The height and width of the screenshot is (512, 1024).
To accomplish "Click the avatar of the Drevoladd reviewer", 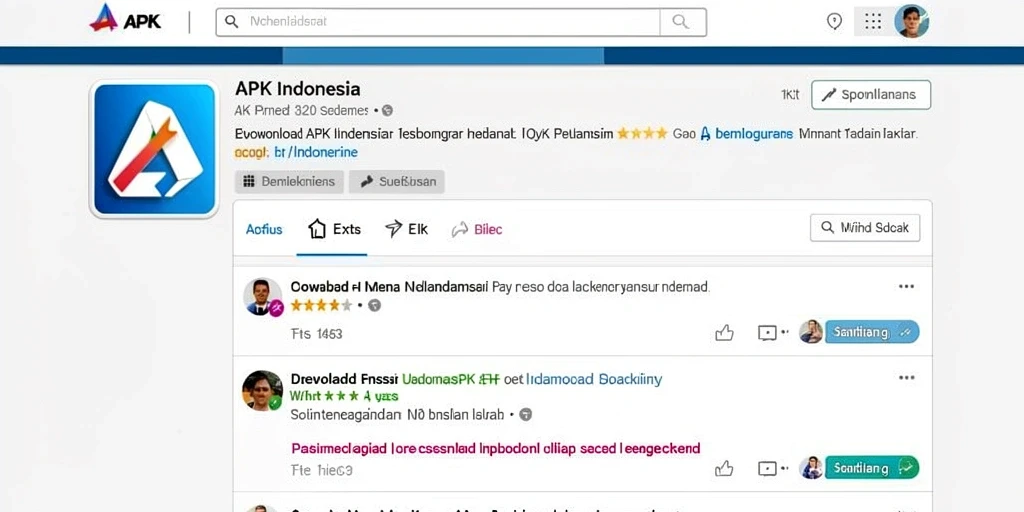I will [263, 391].
